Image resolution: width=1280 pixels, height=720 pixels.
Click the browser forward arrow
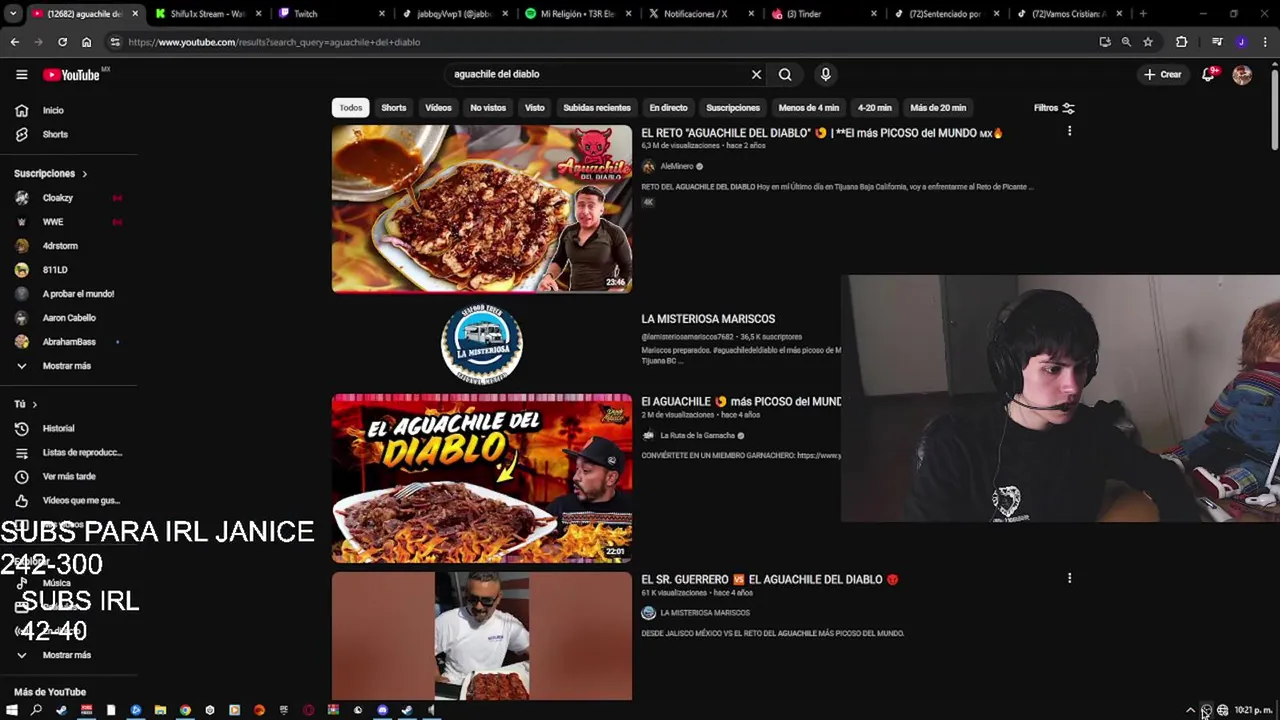point(38,42)
